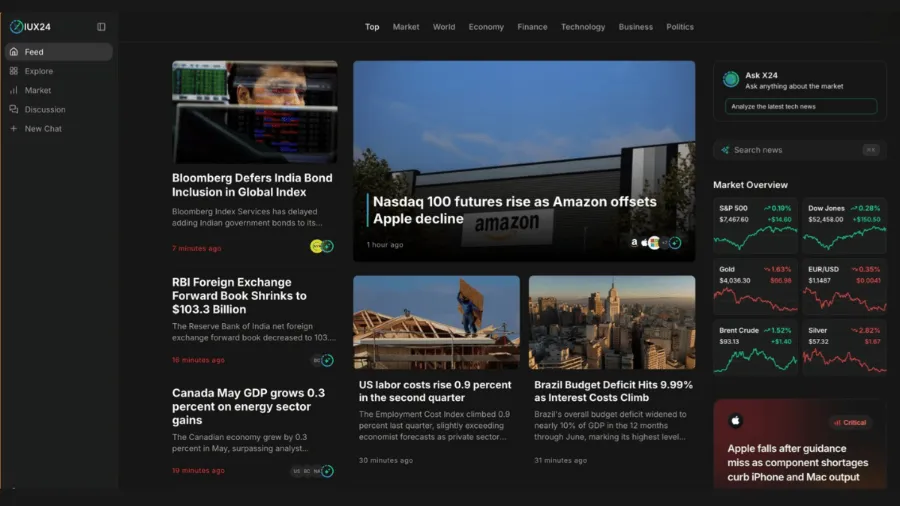
Task: Select the Top tab
Action: click(x=372, y=27)
